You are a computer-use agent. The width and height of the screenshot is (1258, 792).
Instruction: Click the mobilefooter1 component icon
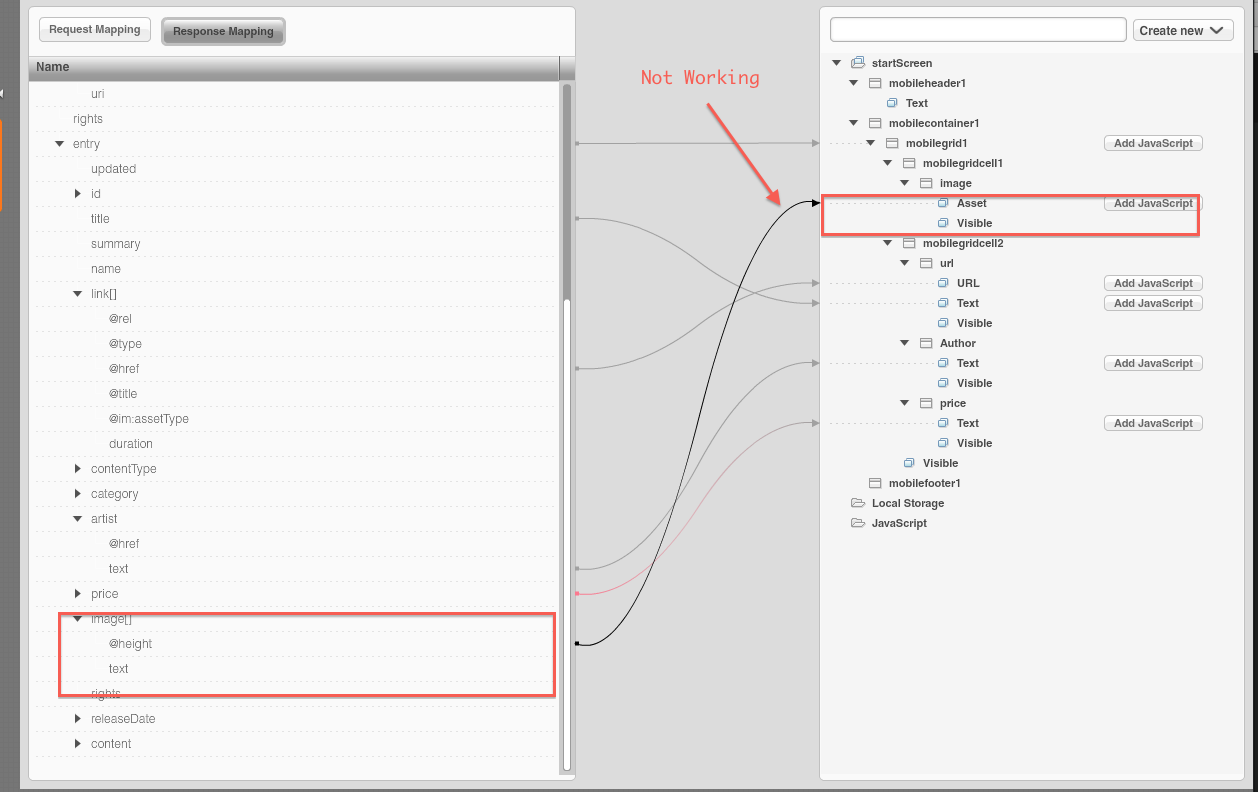pyautogui.click(x=875, y=483)
